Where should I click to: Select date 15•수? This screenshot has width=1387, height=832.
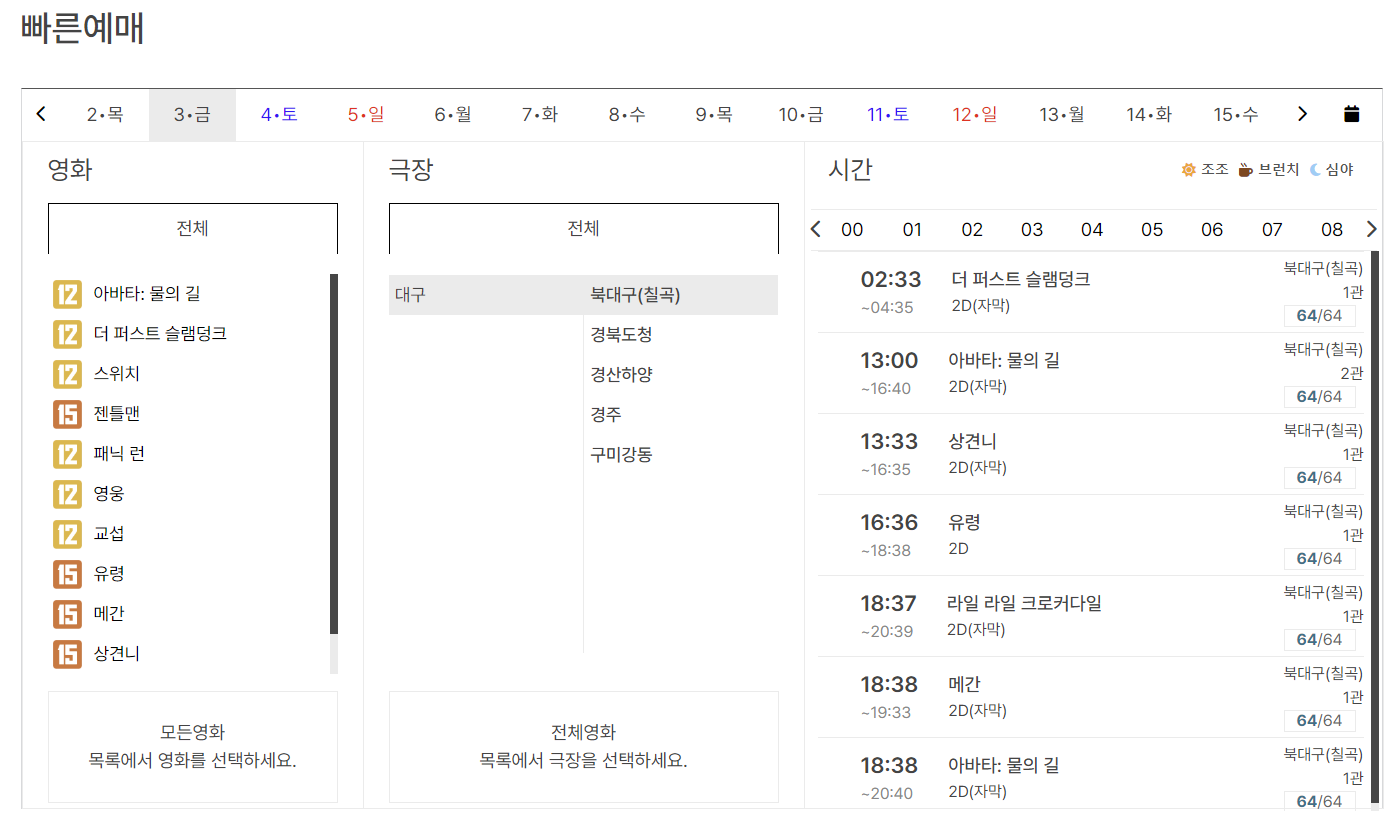(x=1236, y=114)
